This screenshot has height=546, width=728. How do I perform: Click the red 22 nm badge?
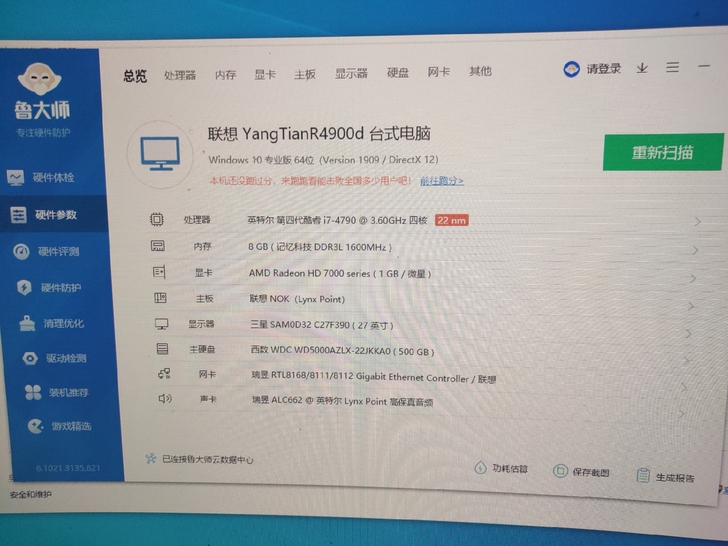(x=451, y=220)
